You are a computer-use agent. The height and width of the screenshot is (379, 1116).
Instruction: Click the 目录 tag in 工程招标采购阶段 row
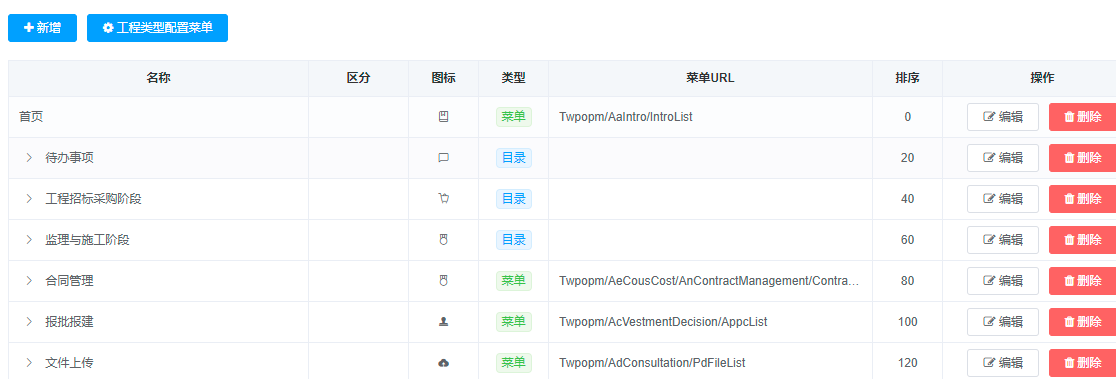pyautogui.click(x=514, y=199)
